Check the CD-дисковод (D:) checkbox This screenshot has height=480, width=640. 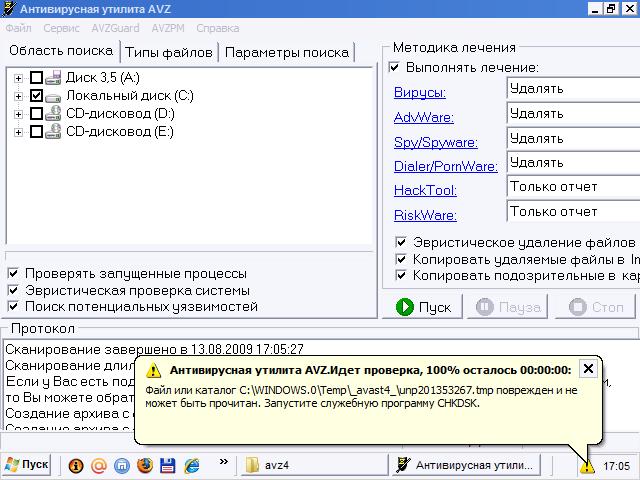[x=36, y=113]
